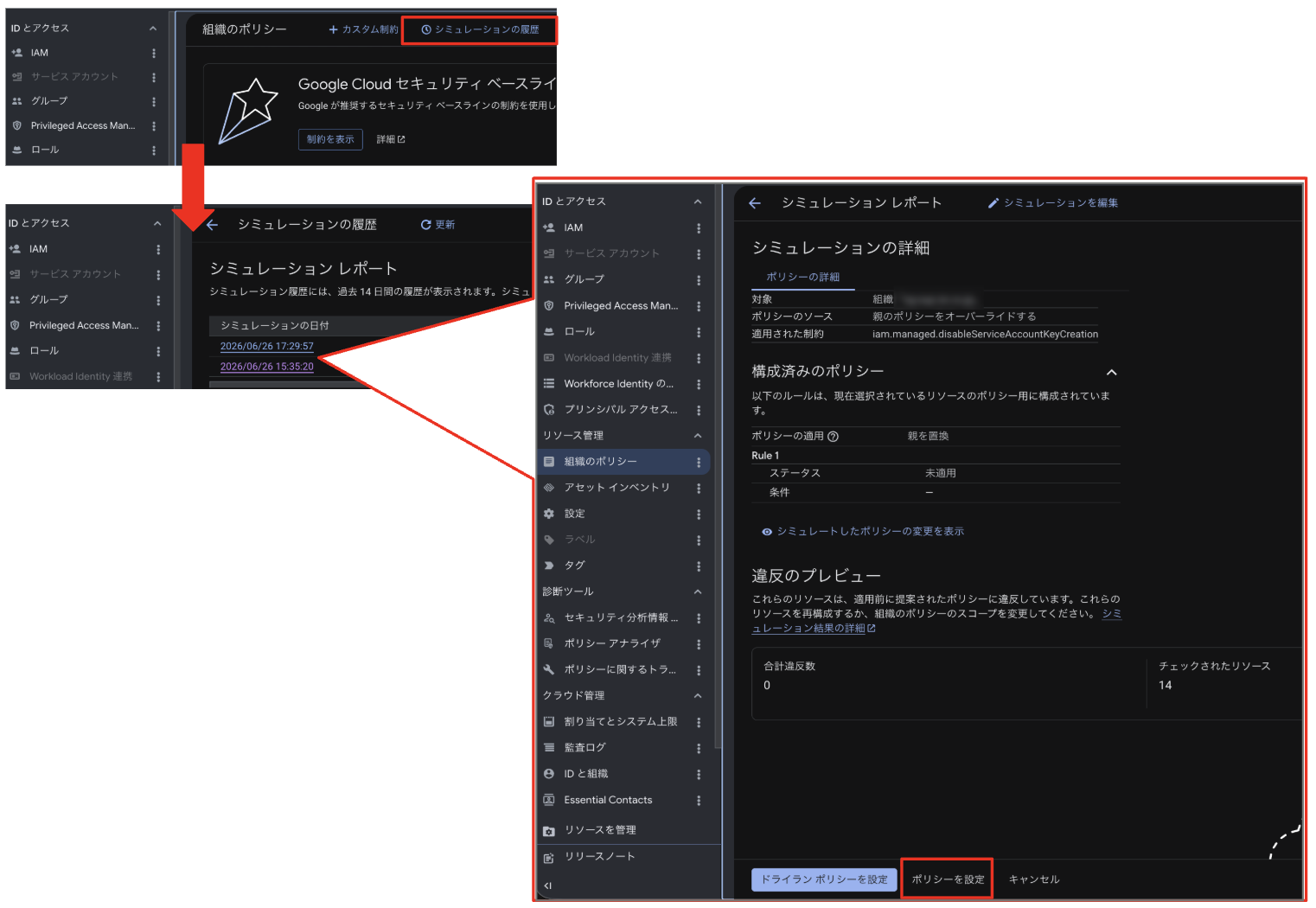This screenshot has width=1316, height=908.
Task: Click the ドライラン ポリシーを設定 button
Action: click(824, 879)
